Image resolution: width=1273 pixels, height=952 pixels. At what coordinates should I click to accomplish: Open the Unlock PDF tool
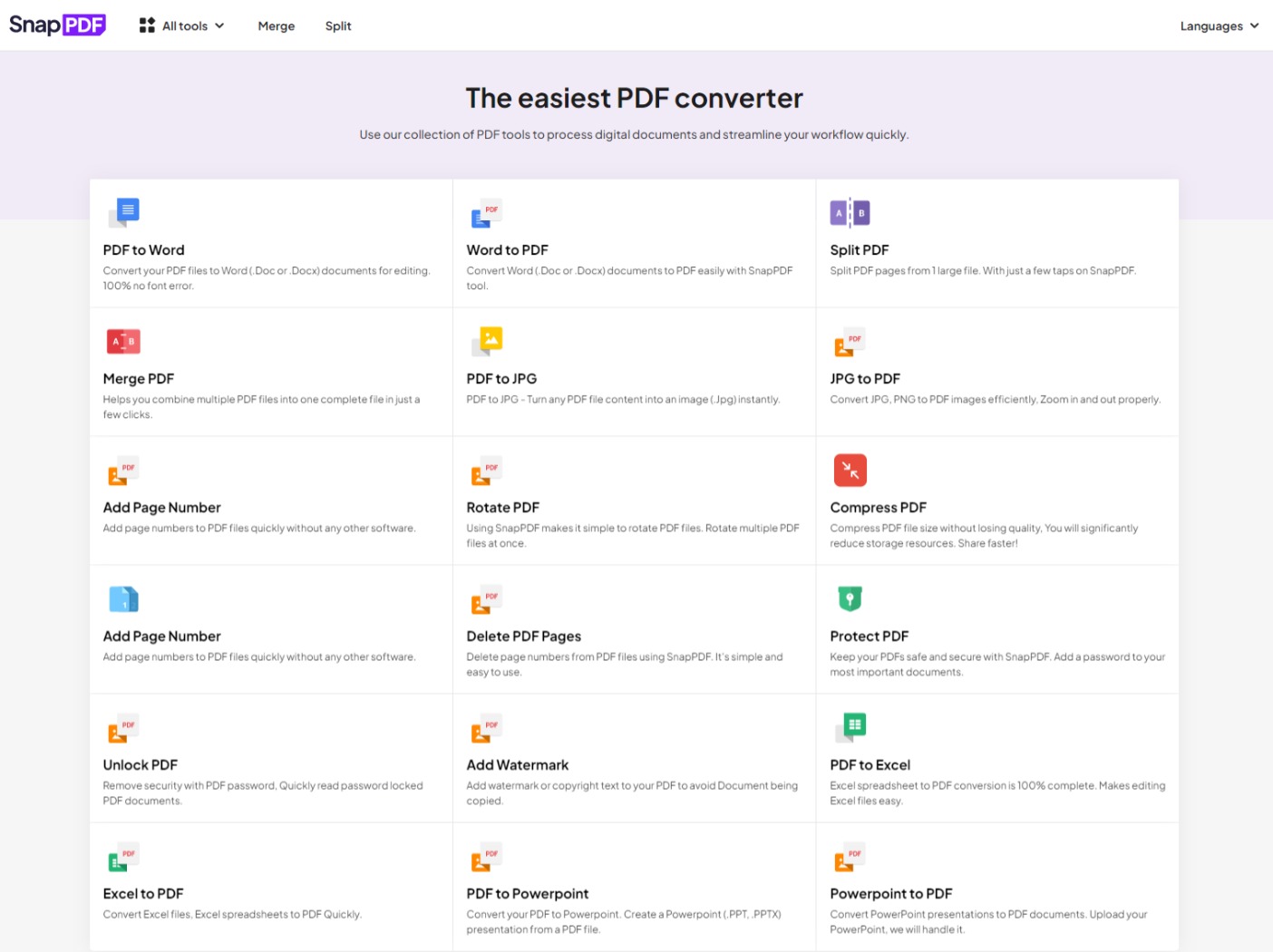[x=270, y=759]
